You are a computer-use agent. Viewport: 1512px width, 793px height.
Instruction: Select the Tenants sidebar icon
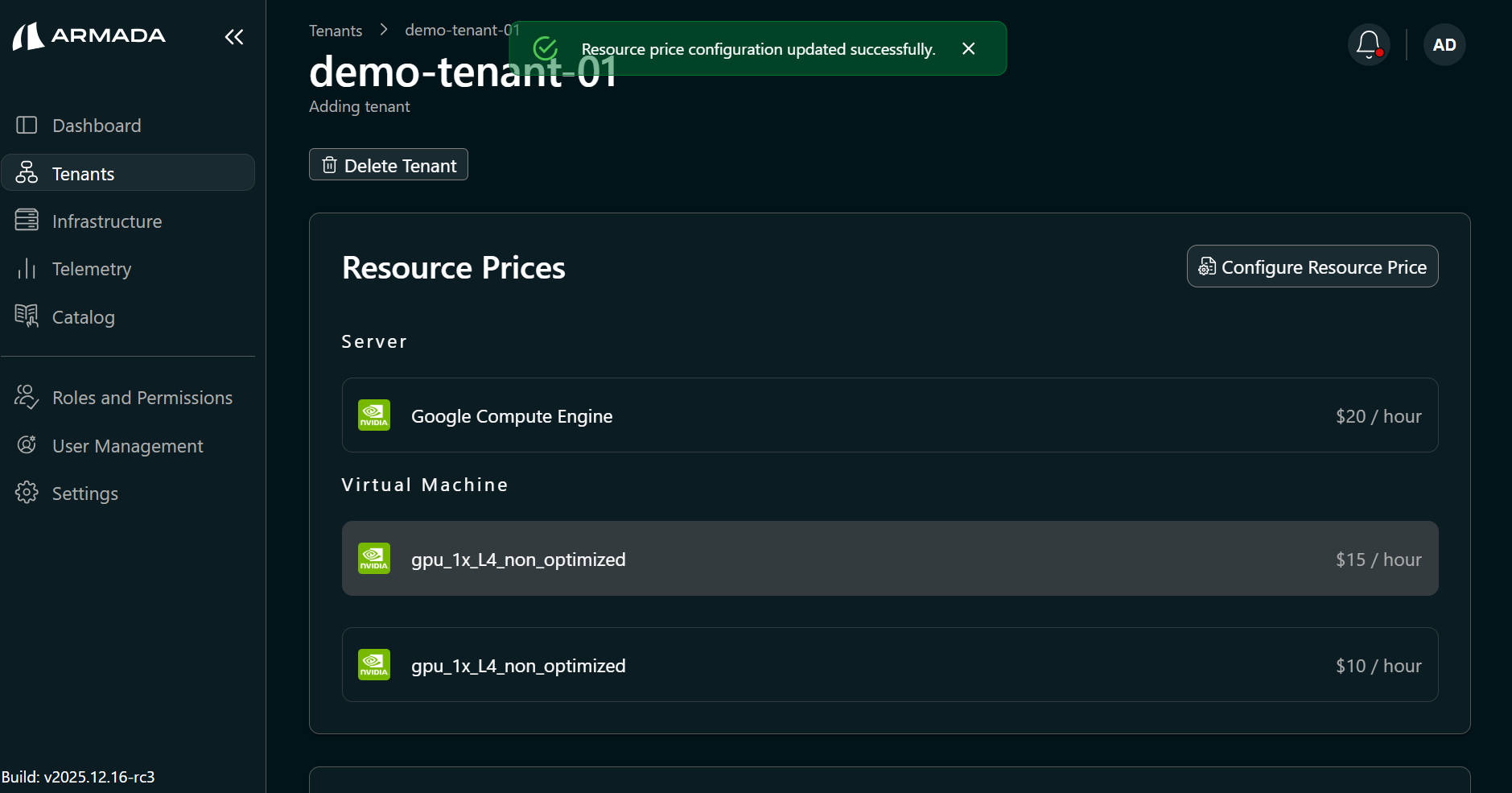coord(27,172)
